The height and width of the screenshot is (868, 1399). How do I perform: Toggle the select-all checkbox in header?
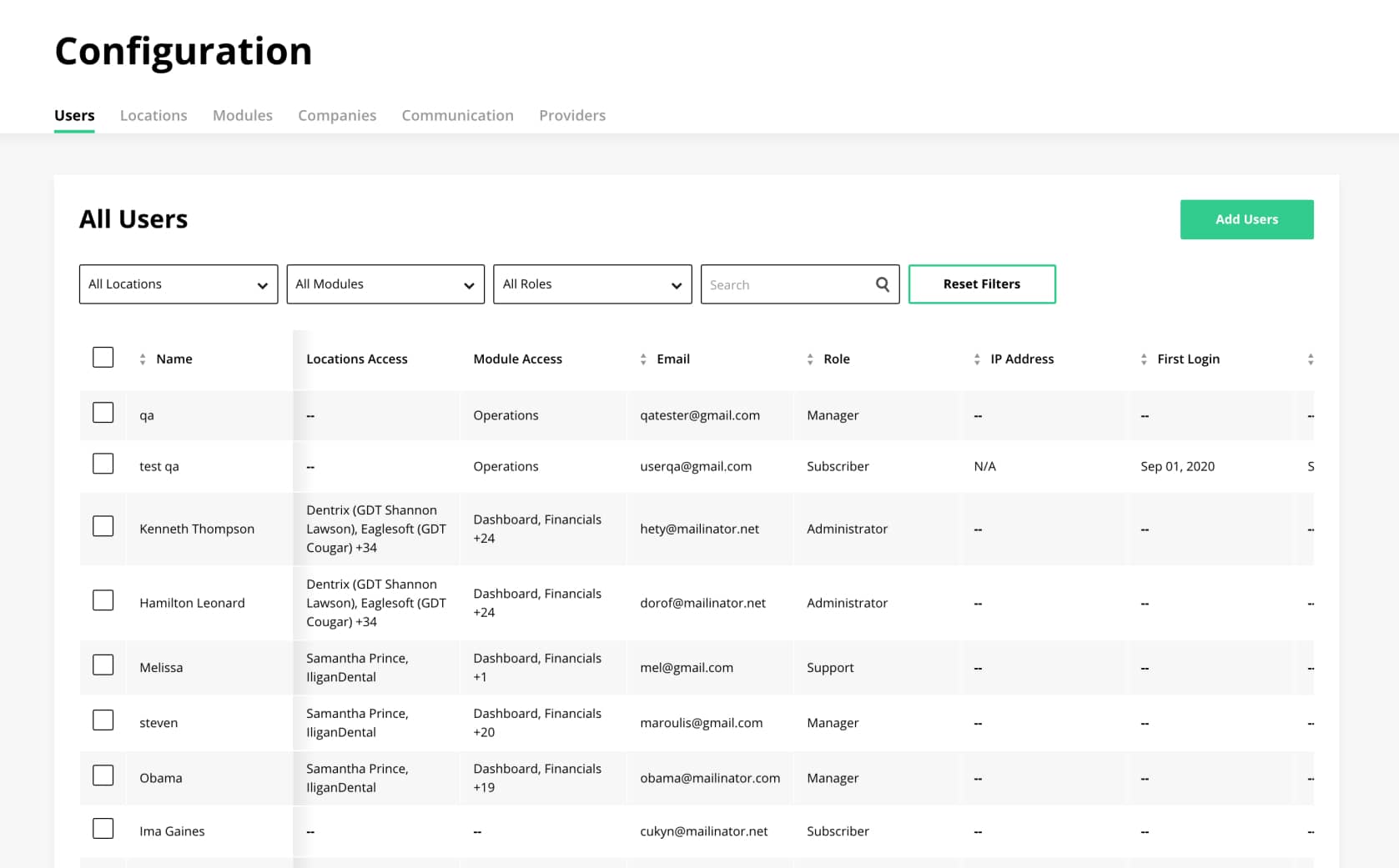pyautogui.click(x=103, y=358)
